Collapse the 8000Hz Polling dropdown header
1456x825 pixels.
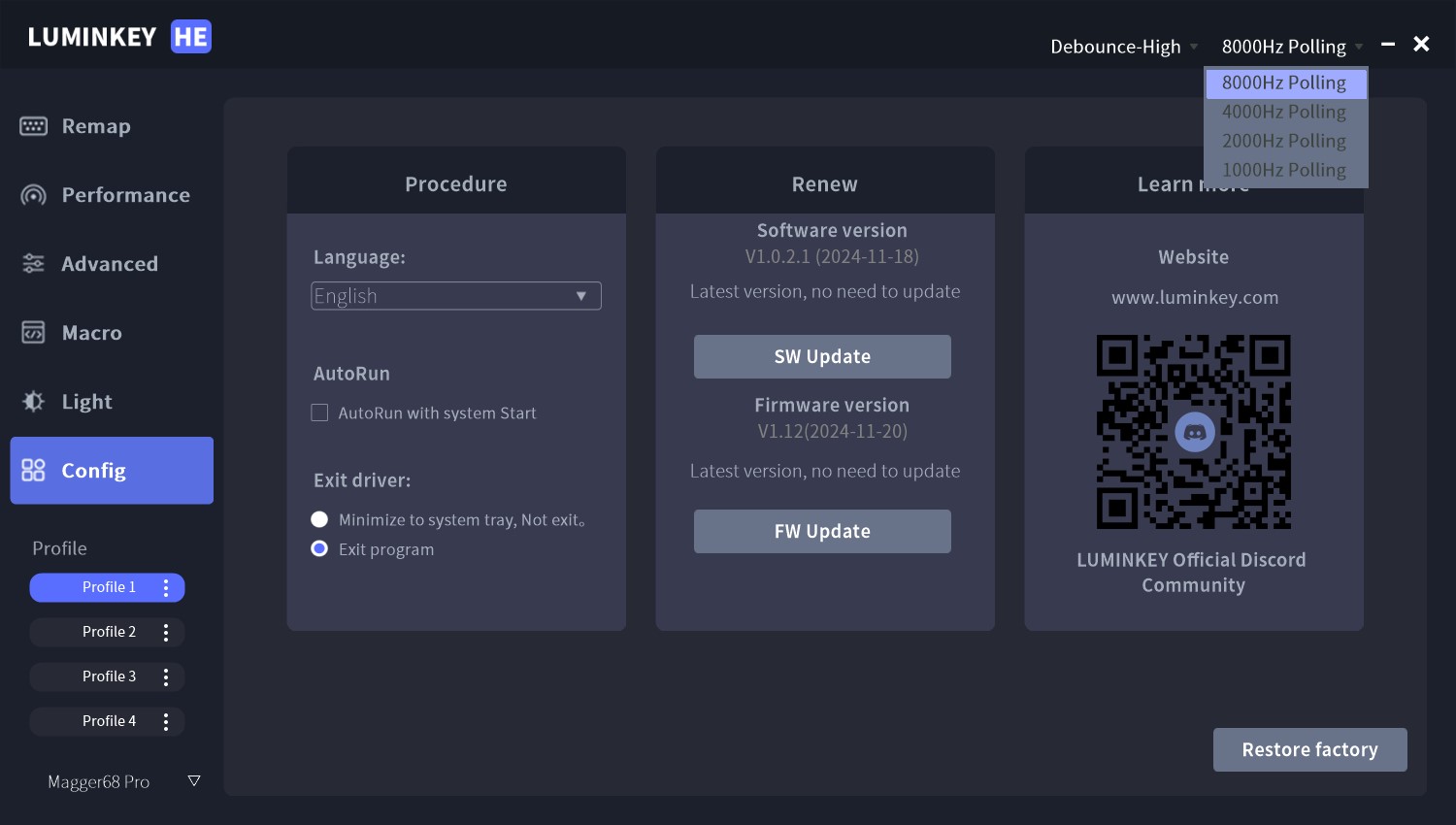(1292, 47)
